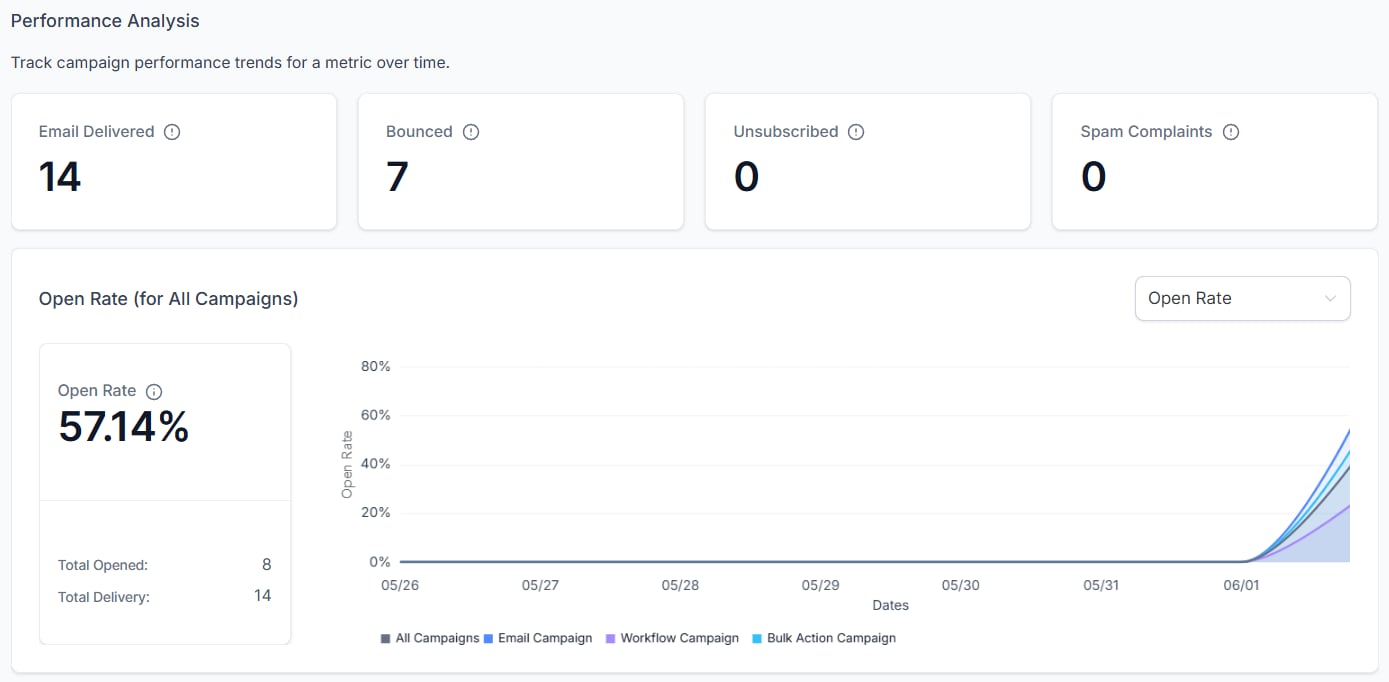The height and width of the screenshot is (682, 1389).
Task: Click the 57.14% open rate value
Action: tap(124, 427)
